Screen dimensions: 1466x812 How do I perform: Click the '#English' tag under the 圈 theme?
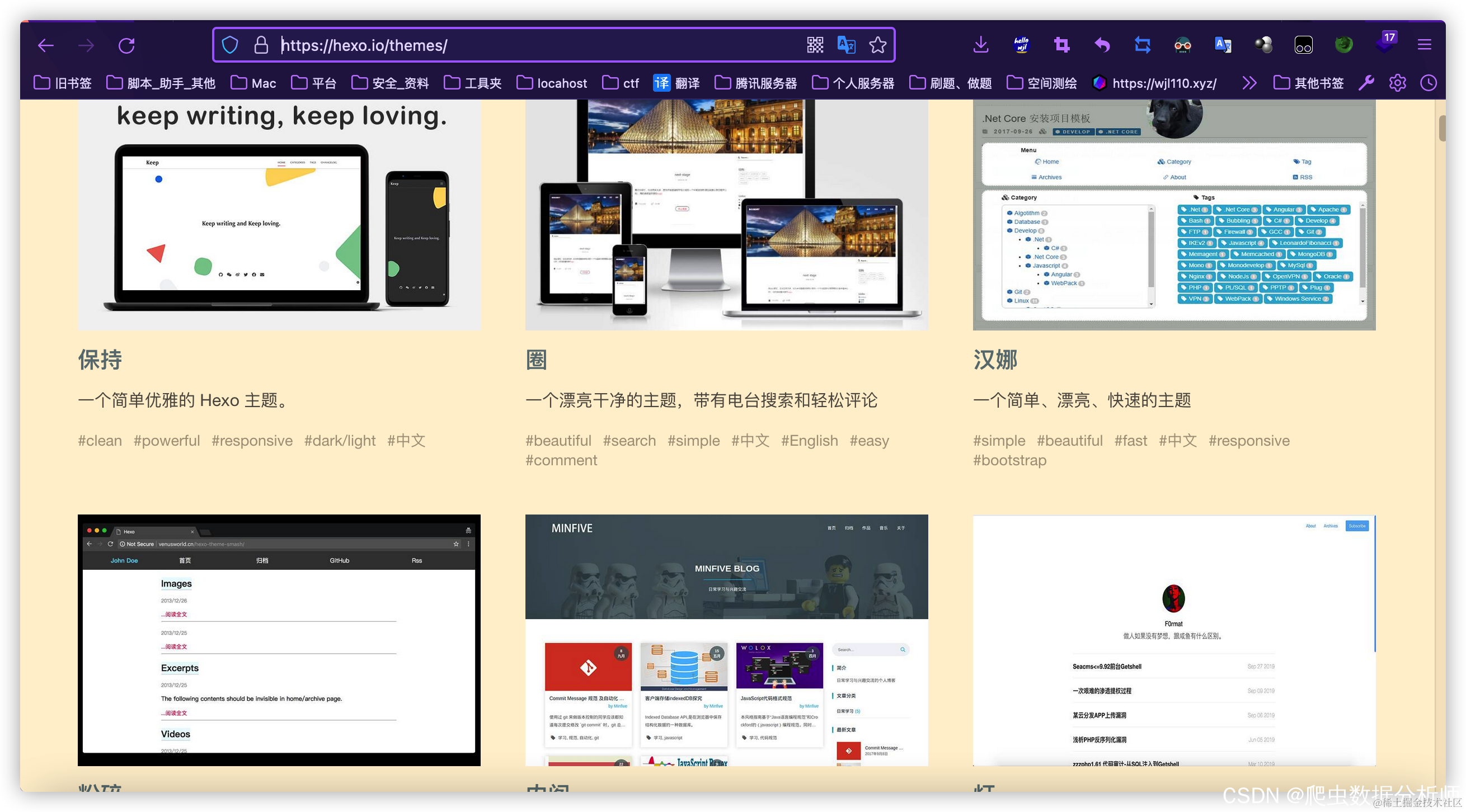tap(809, 440)
